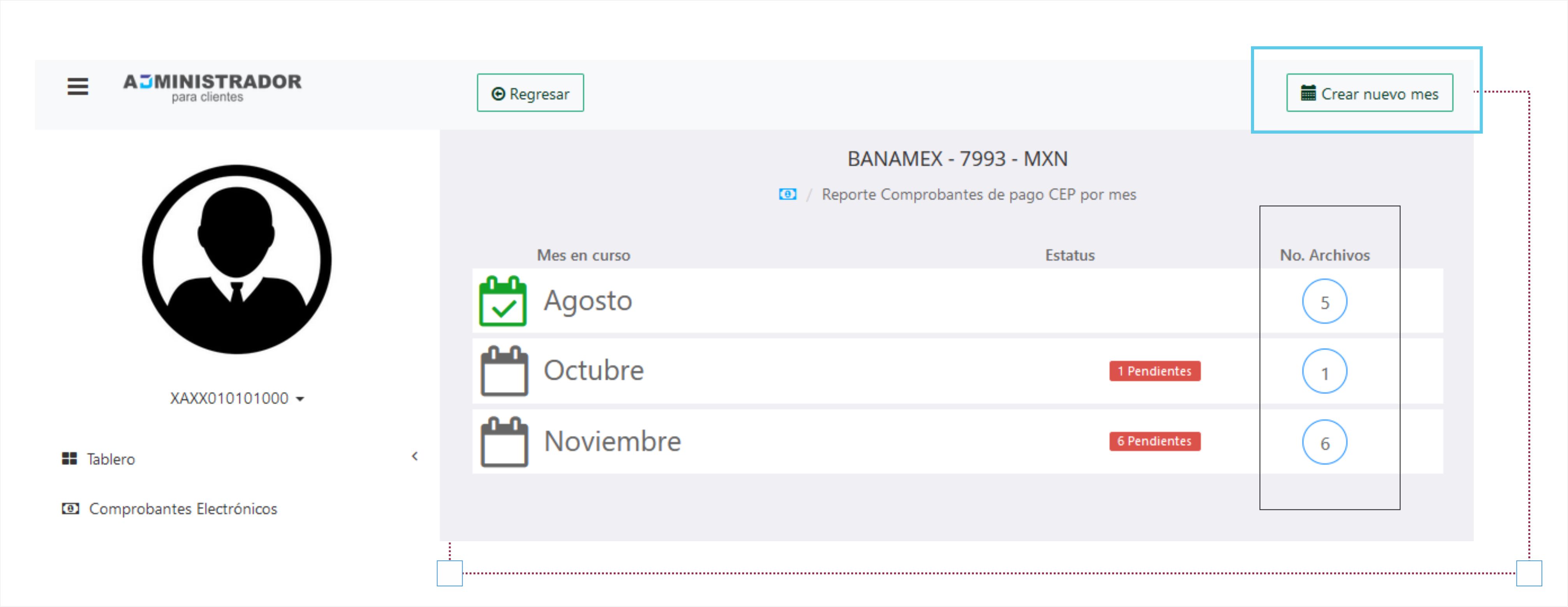The image size is (1568, 607).
Task: Click the Comprobantes Electrónicos money icon
Action: click(70, 508)
